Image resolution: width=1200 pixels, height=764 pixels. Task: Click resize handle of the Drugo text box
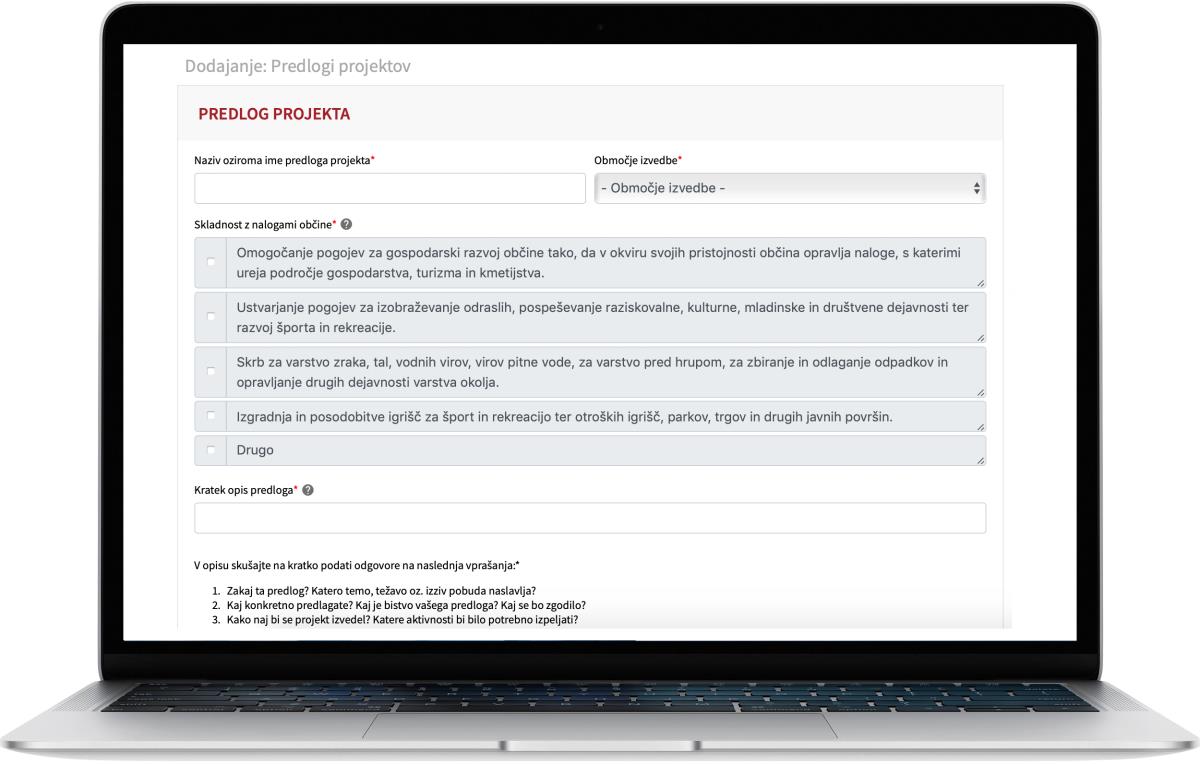pyautogui.click(x=980, y=460)
